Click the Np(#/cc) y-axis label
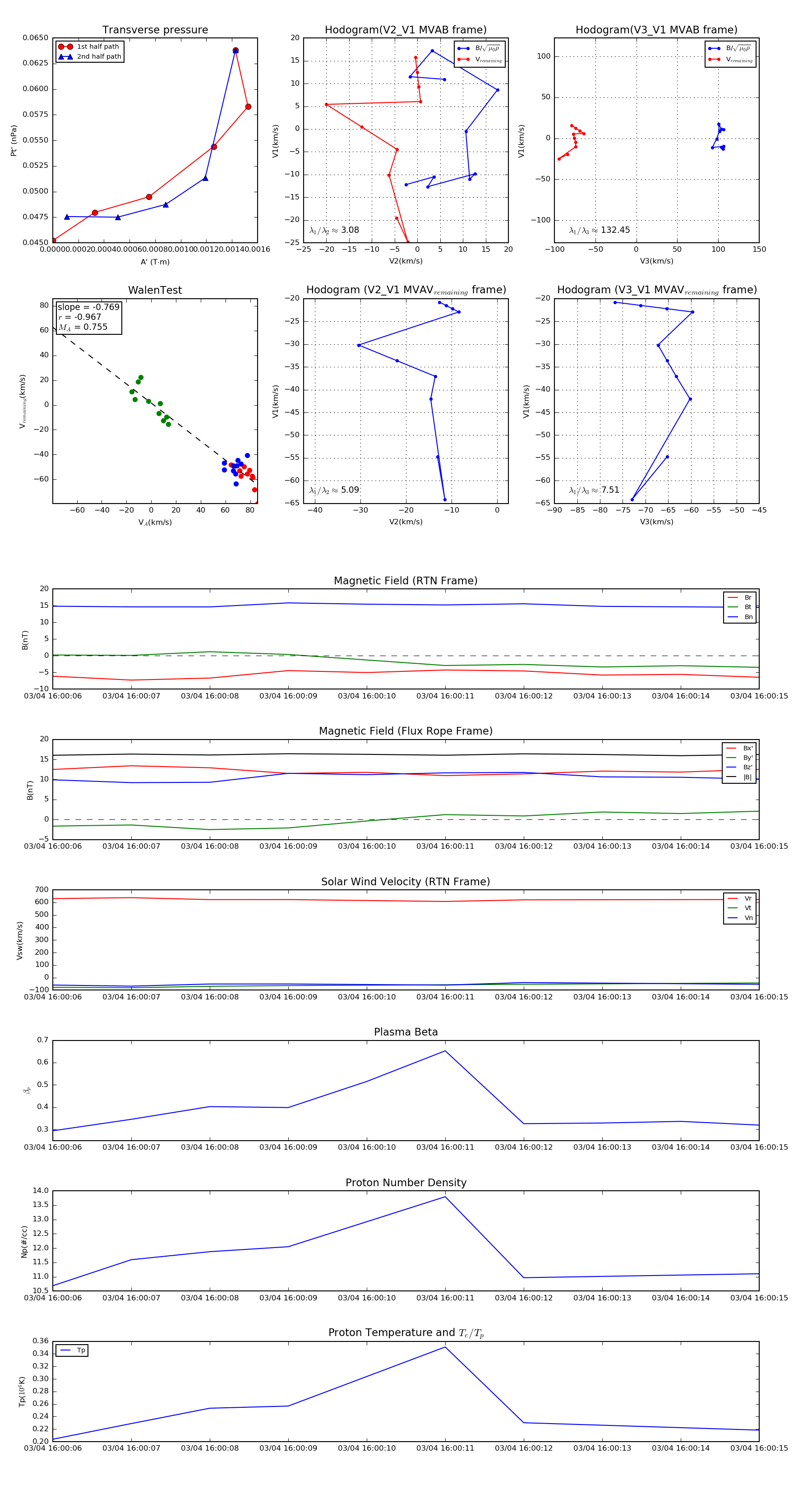This screenshot has width=812, height=1489. 24,1242
